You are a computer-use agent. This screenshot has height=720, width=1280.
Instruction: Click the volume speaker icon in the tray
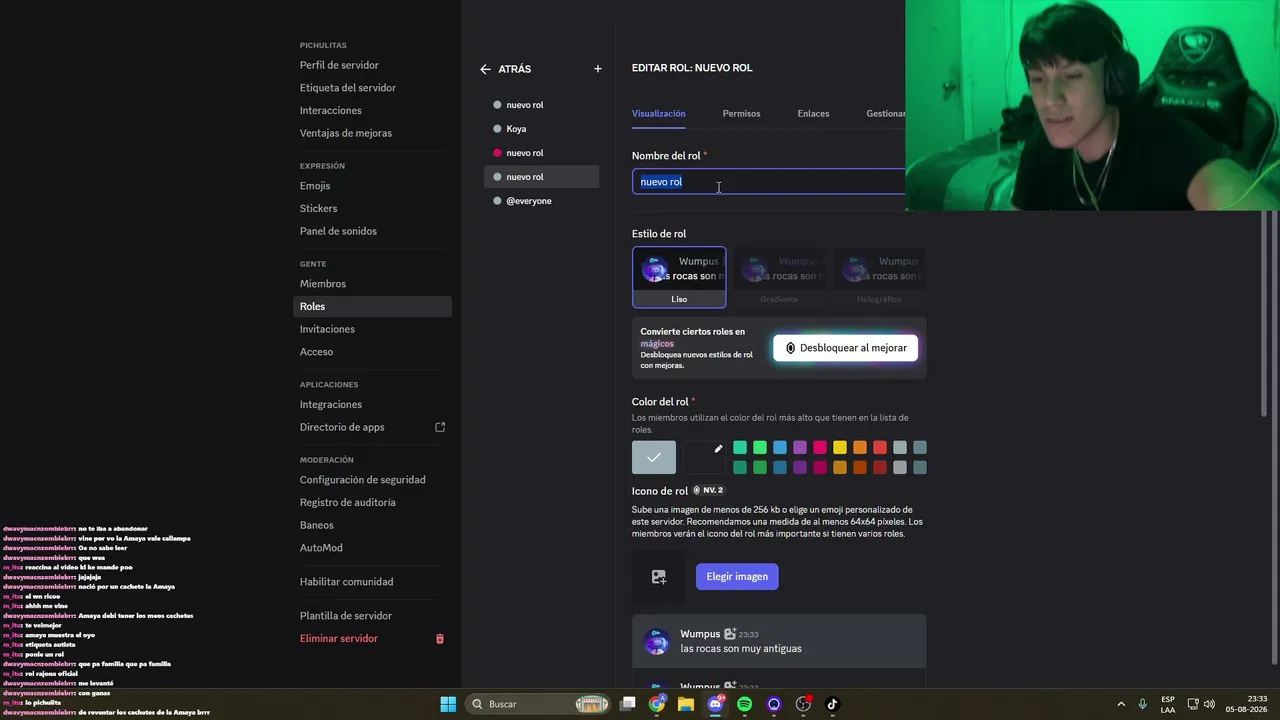1209,704
